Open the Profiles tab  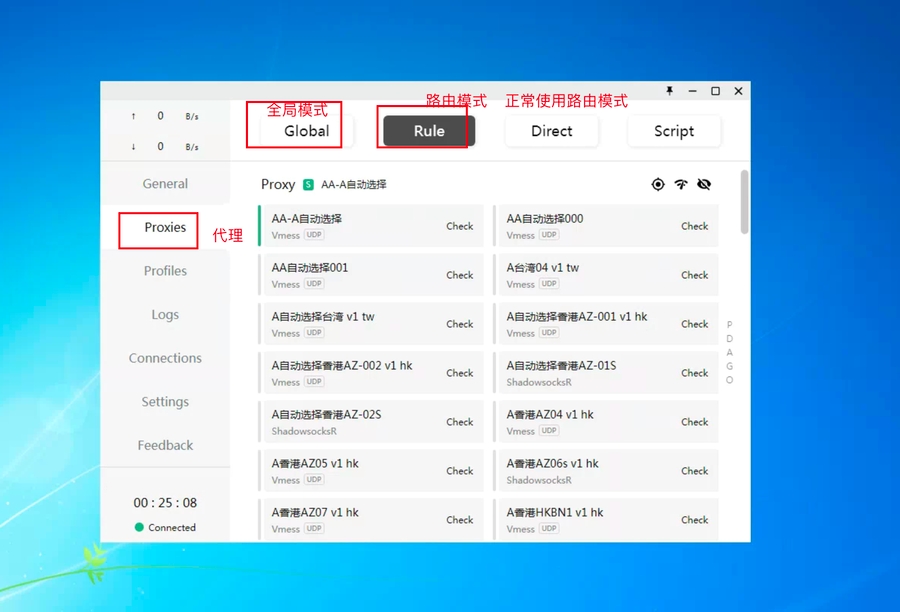tap(165, 271)
